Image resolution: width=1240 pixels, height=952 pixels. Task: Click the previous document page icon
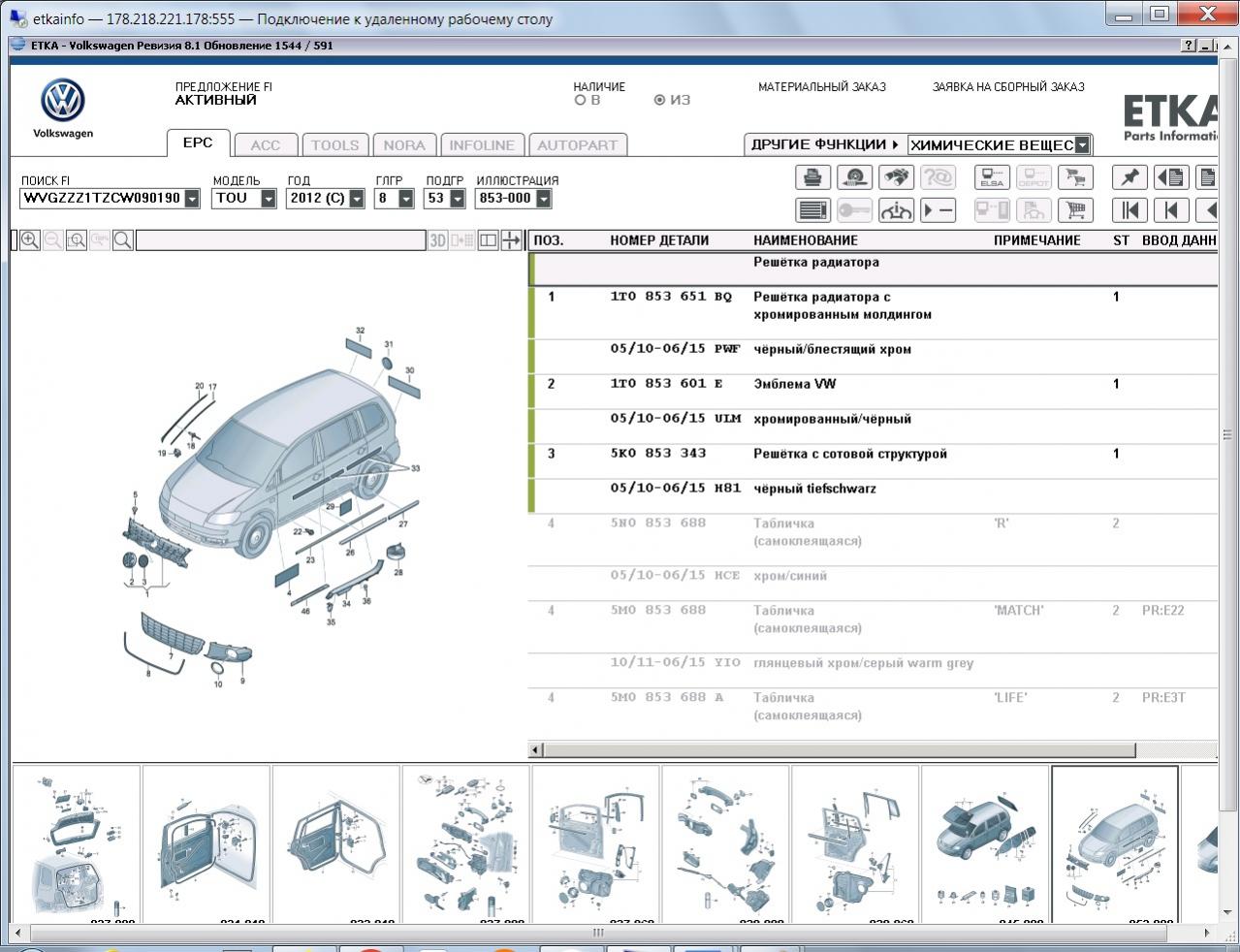click(1171, 177)
